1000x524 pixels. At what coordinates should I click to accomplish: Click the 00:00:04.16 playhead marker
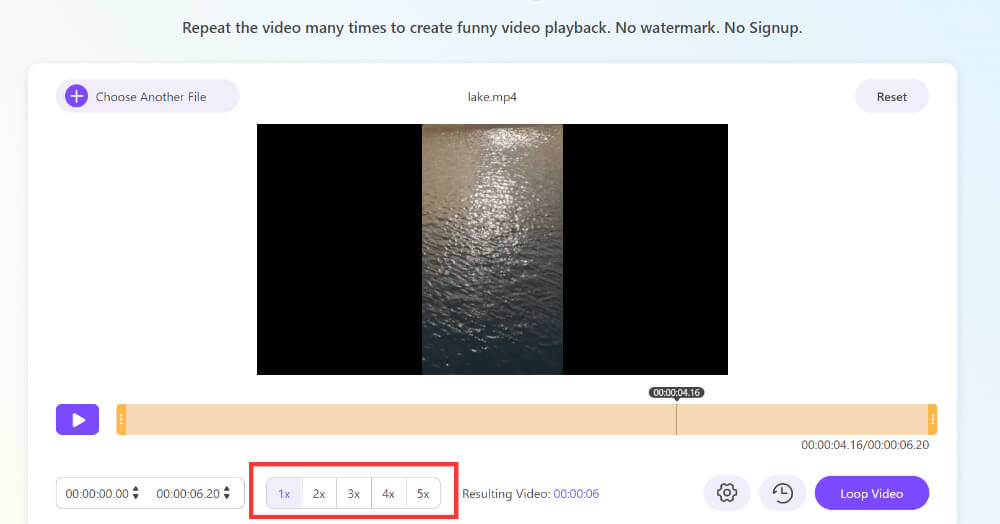[x=676, y=393]
